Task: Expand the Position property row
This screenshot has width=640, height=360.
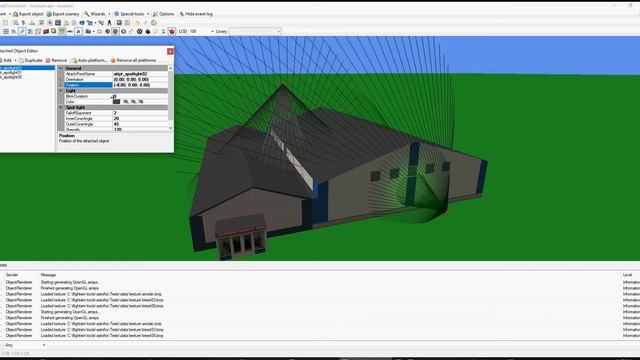Action: click(61, 85)
